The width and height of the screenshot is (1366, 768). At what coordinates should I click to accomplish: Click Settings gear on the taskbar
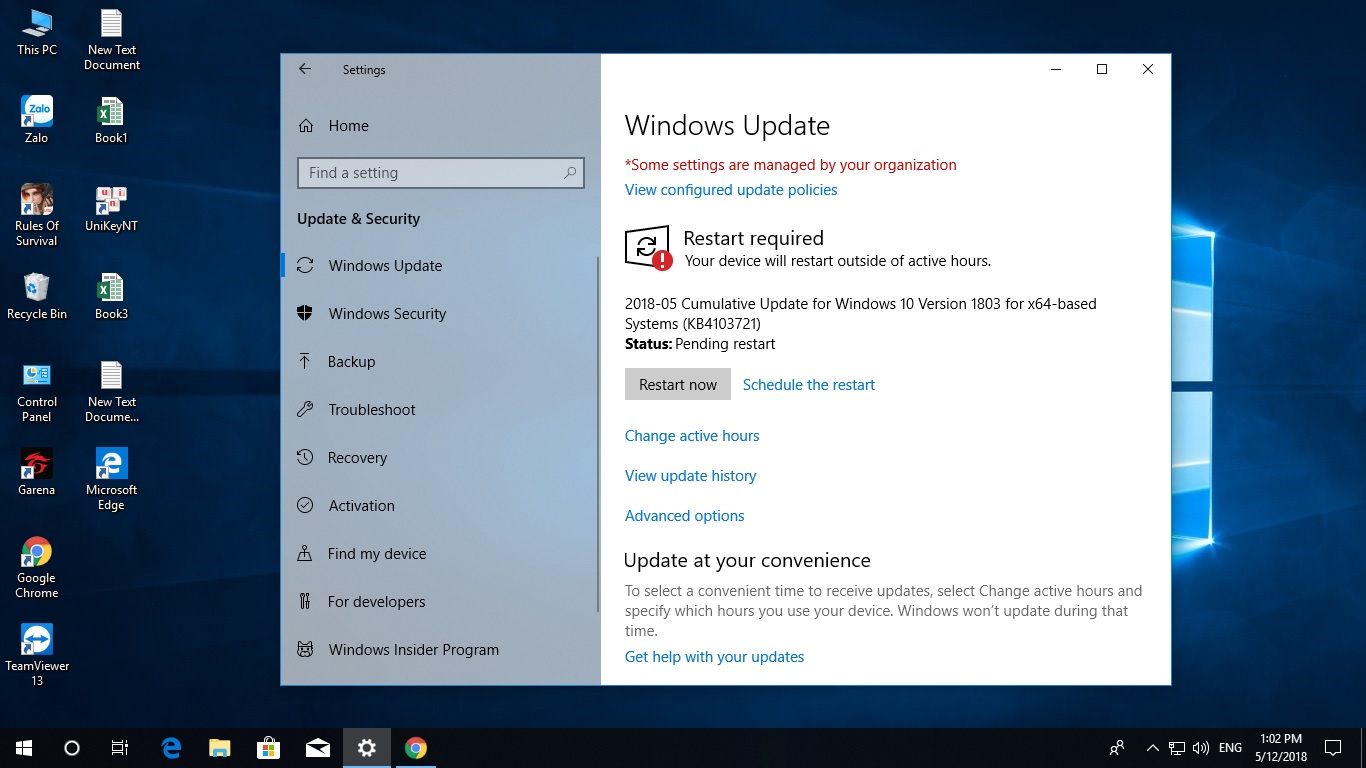[367, 748]
